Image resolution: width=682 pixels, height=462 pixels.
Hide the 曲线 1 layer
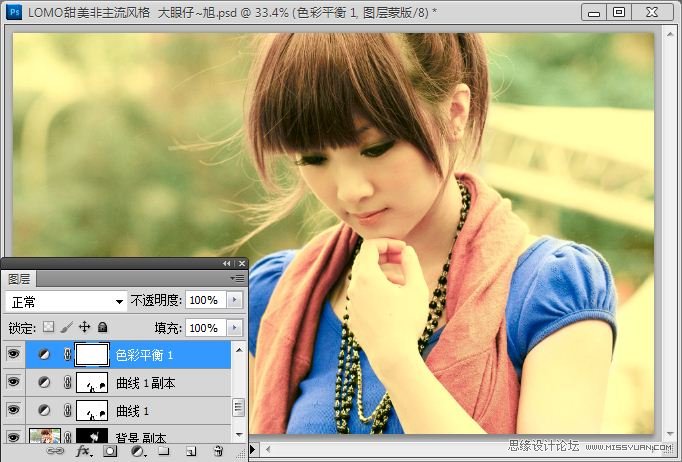click(13, 410)
